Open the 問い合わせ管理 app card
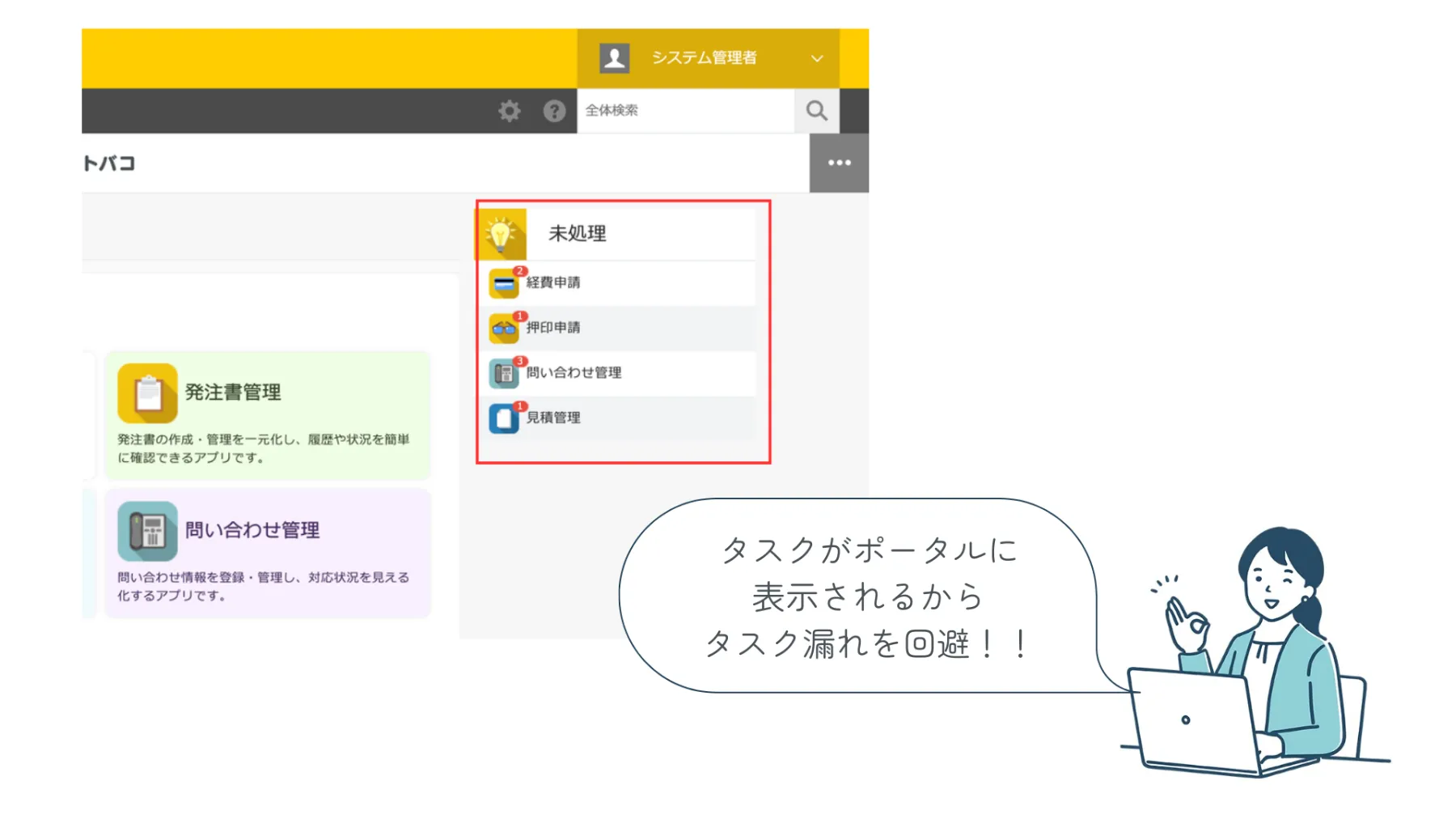1456x819 pixels. point(267,553)
